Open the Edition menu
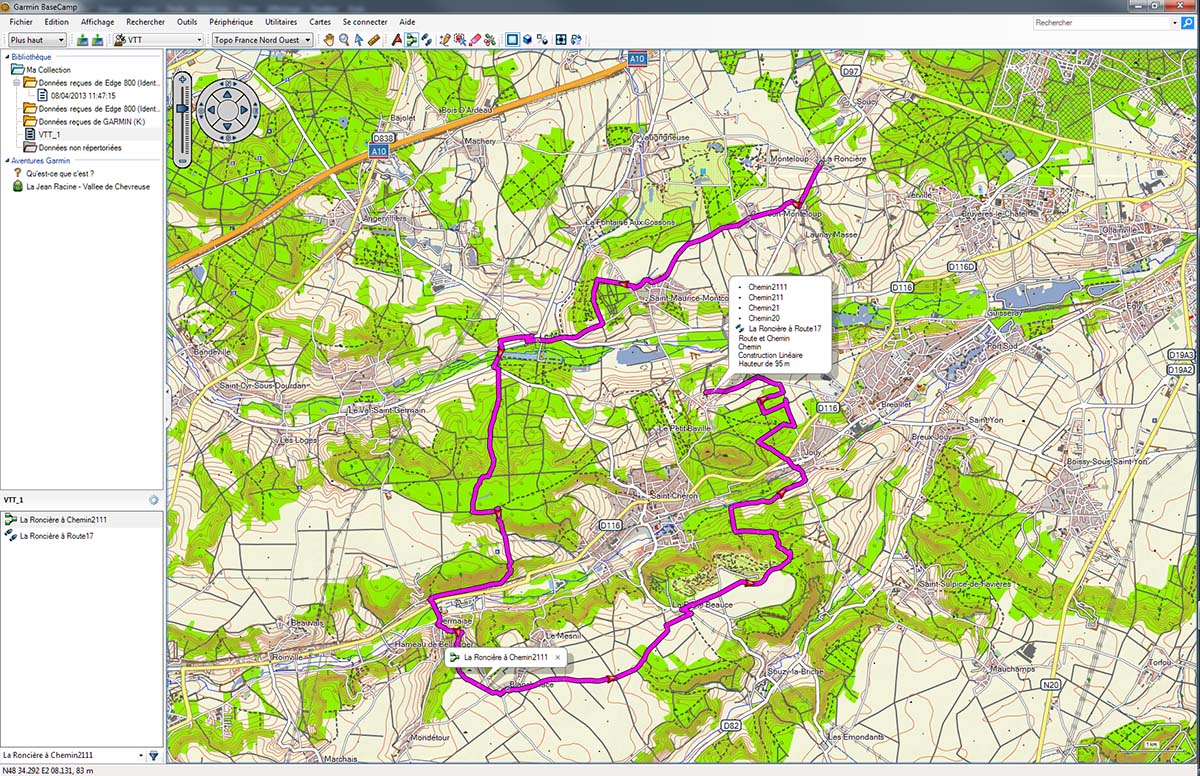 point(57,21)
